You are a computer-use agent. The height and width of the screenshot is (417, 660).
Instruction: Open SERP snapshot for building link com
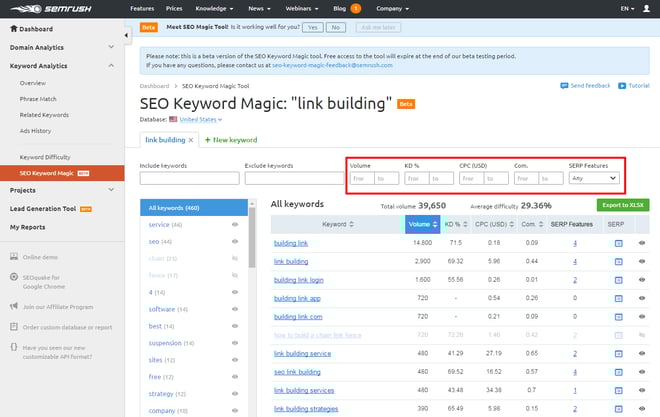(x=618, y=317)
